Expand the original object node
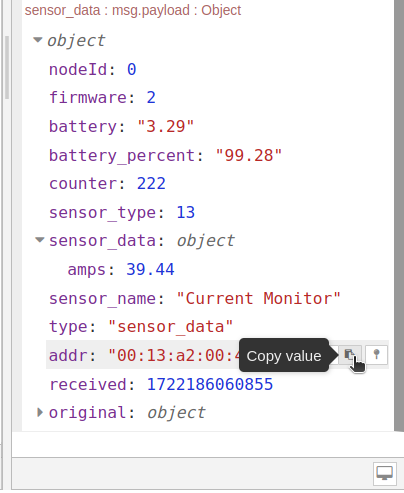The image size is (404, 493). click(40, 412)
